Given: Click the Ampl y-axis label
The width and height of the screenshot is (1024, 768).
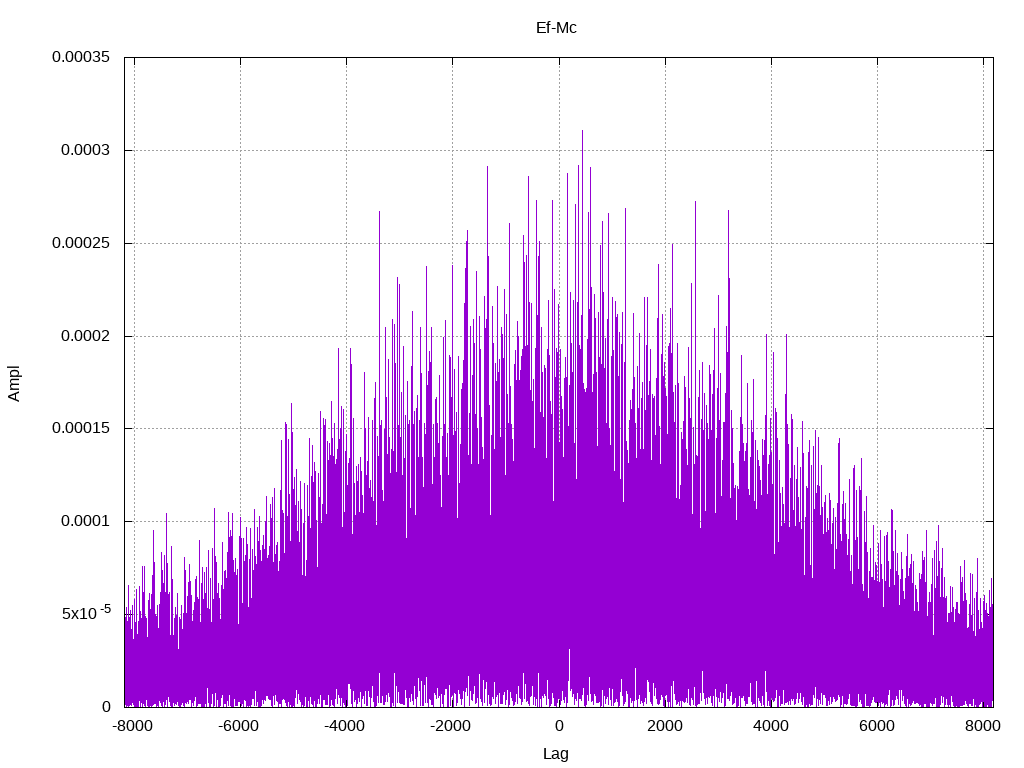Looking at the screenshot, I should tap(14, 383).
